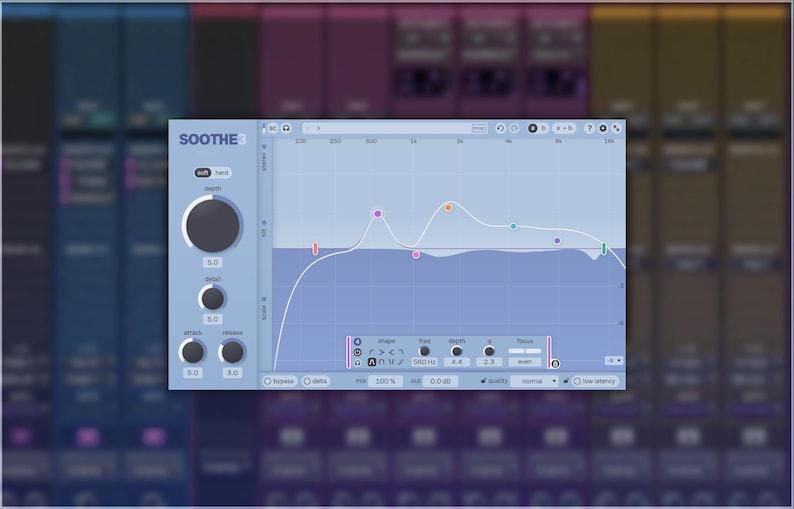This screenshot has width=794, height=509.
Task: Open the sidechain (sc) settings
Action: (272, 128)
